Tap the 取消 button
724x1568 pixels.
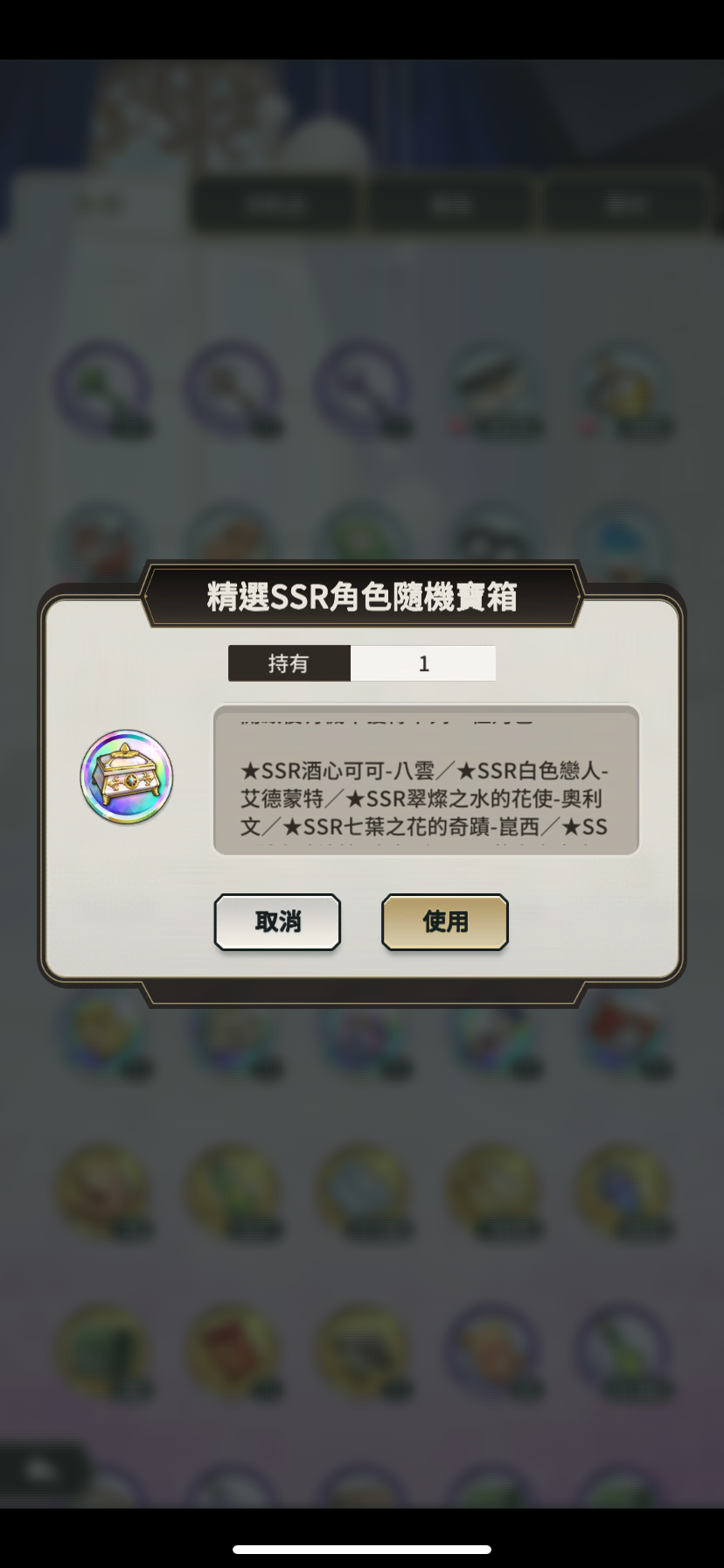[277, 921]
